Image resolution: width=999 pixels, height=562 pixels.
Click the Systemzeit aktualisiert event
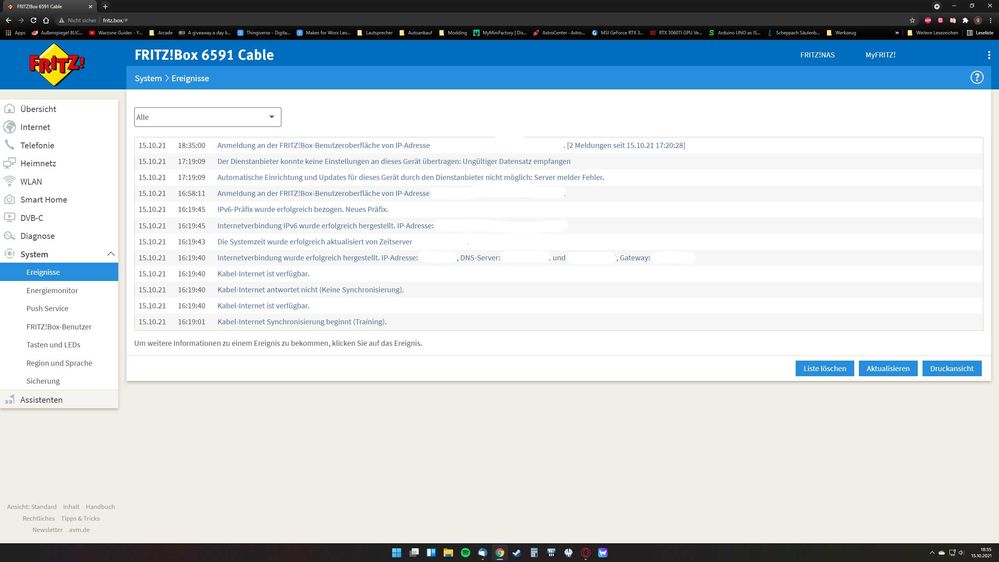coord(558,241)
